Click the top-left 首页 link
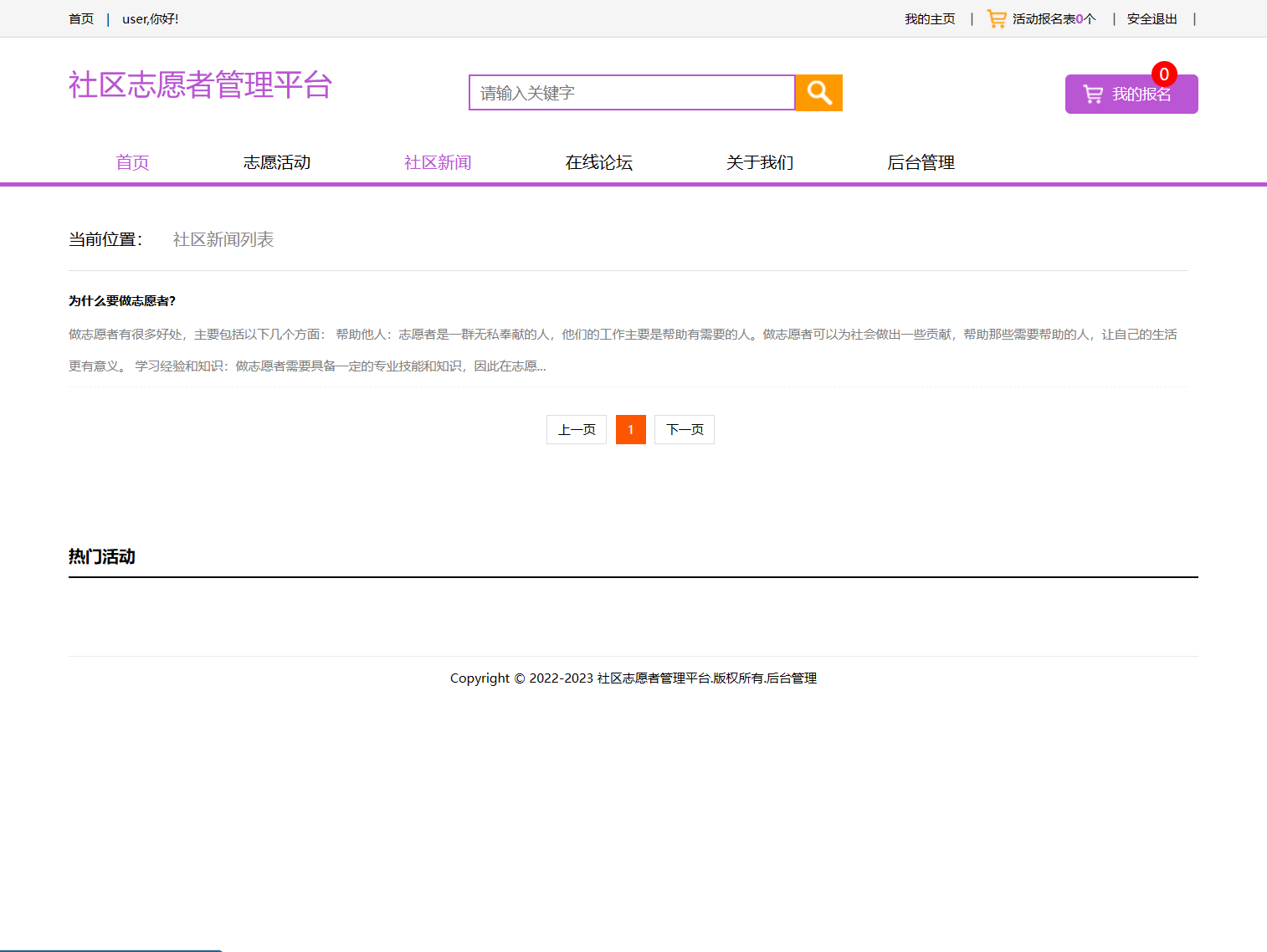 81,18
